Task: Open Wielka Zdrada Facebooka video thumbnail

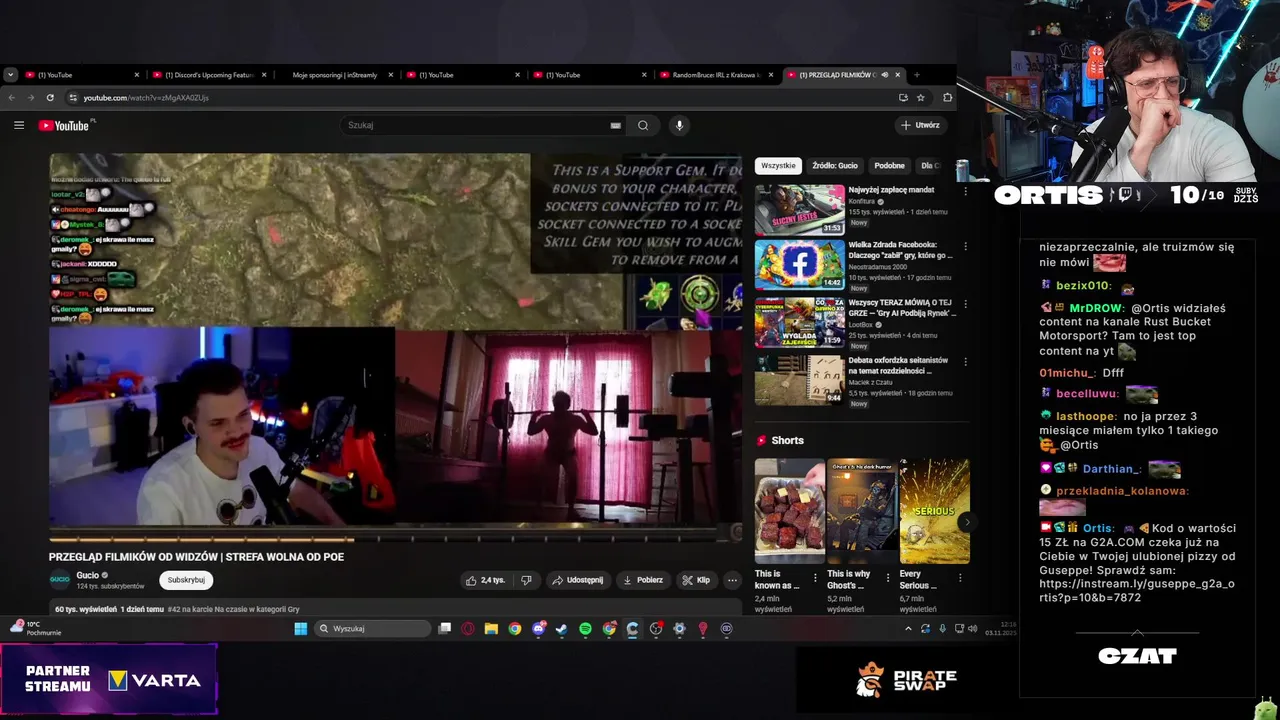Action: [x=799, y=264]
